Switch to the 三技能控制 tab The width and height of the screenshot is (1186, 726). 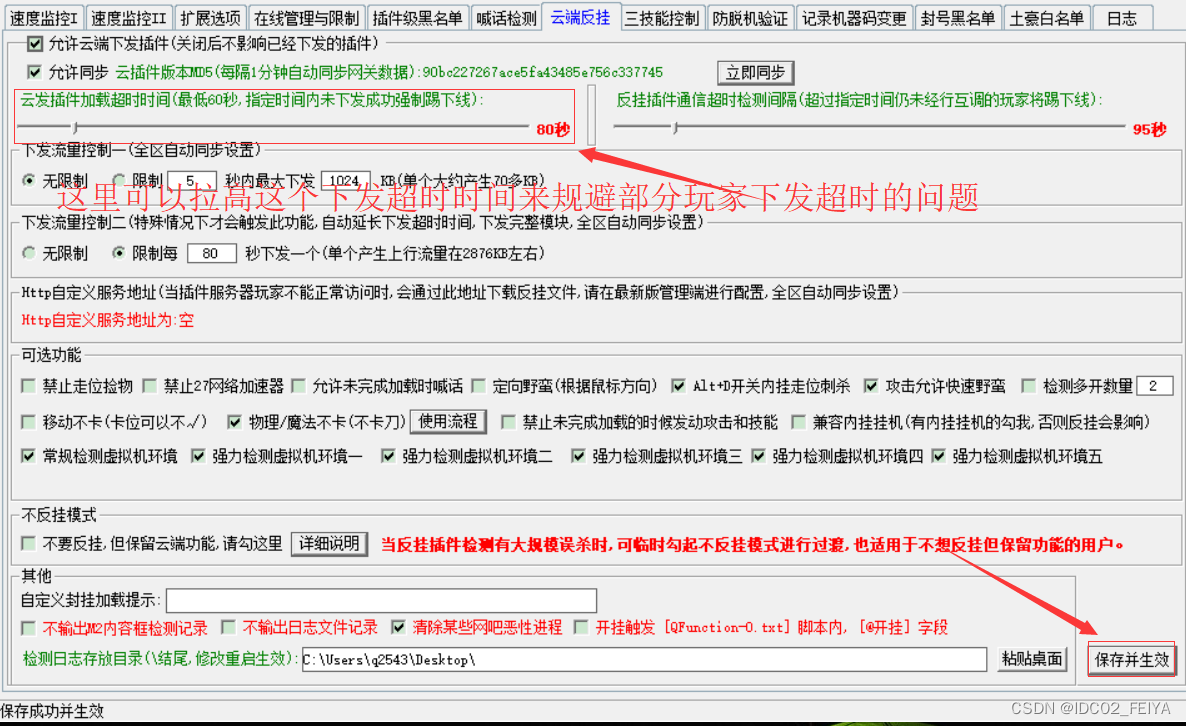point(661,16)
